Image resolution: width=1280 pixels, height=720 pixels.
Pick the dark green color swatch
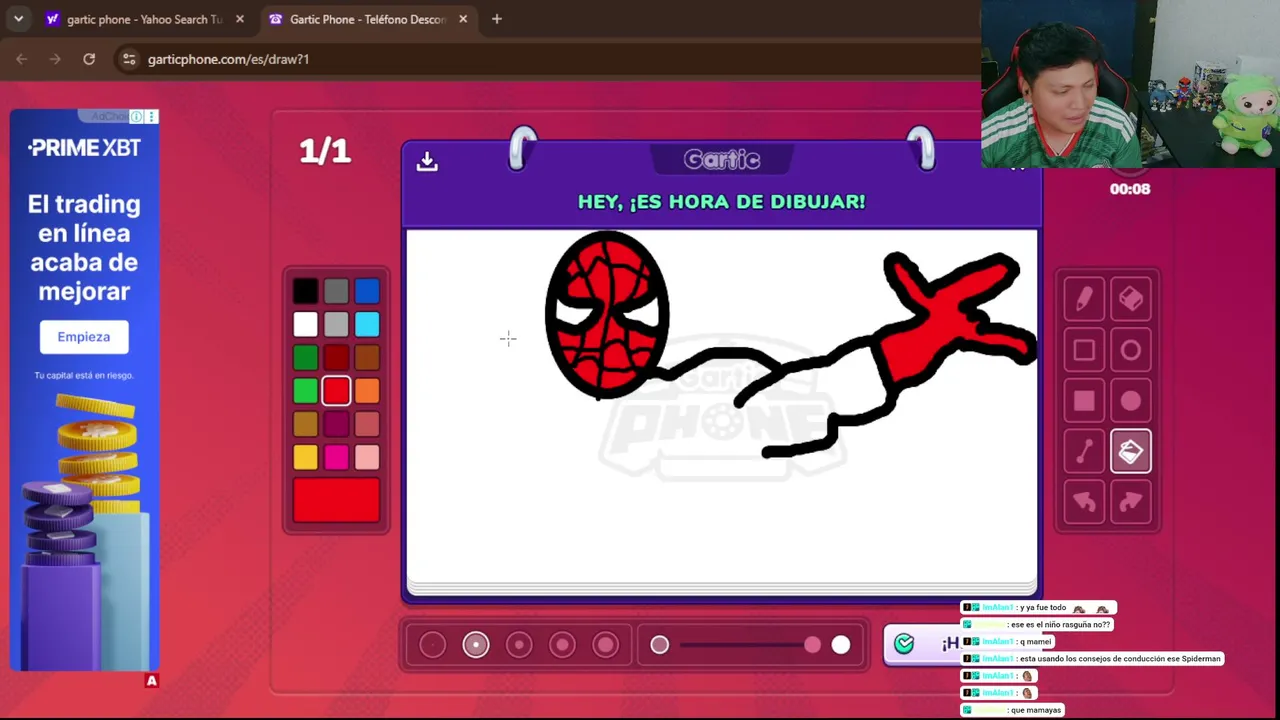point(306,357)
